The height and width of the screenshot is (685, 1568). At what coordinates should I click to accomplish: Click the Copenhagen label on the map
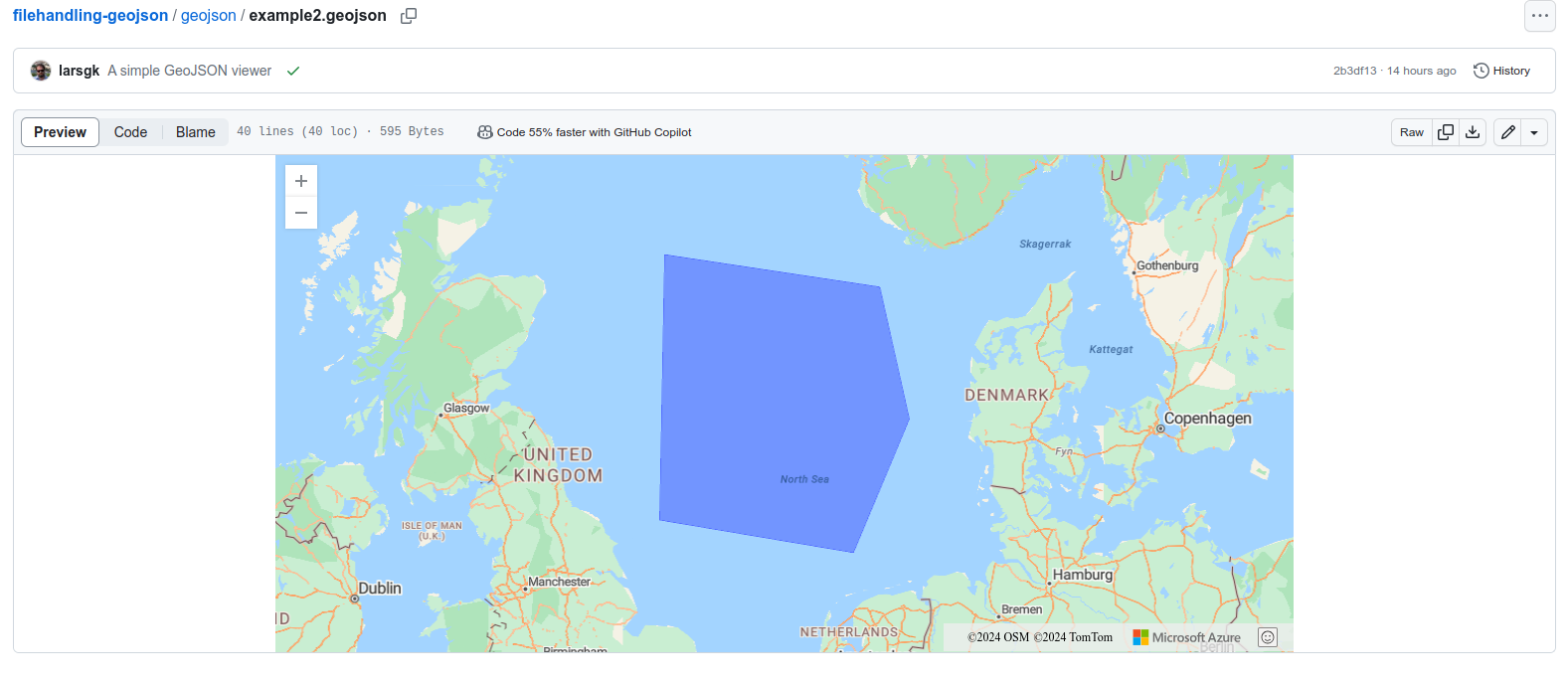coord(1207,419)
